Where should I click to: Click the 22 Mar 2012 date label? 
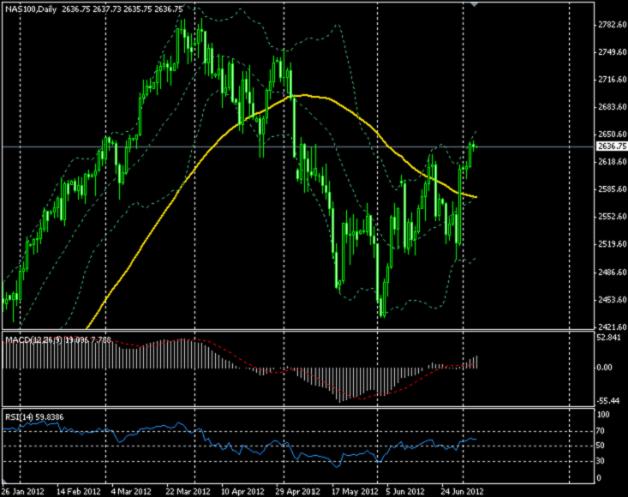pos(188,491)
